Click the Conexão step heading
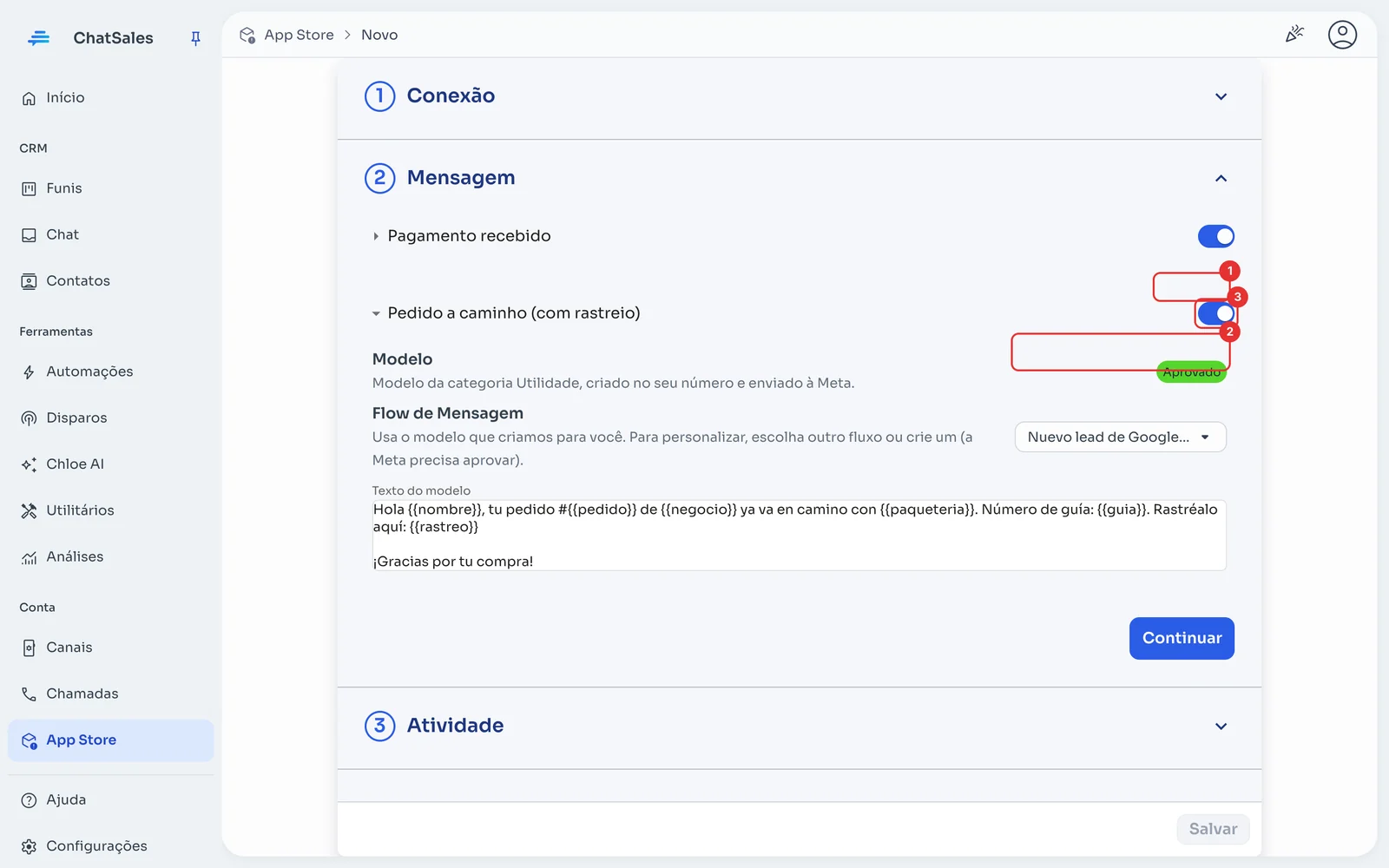The width and height of the screenshot is (1389, 868). [x=451, y=95]
